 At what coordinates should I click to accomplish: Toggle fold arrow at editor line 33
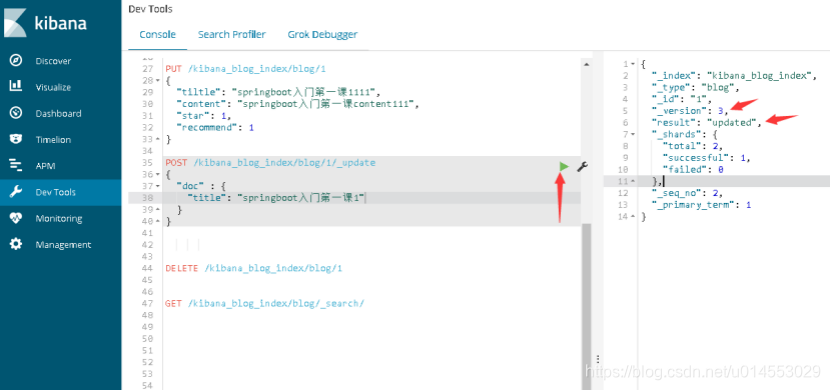[158, 139]
